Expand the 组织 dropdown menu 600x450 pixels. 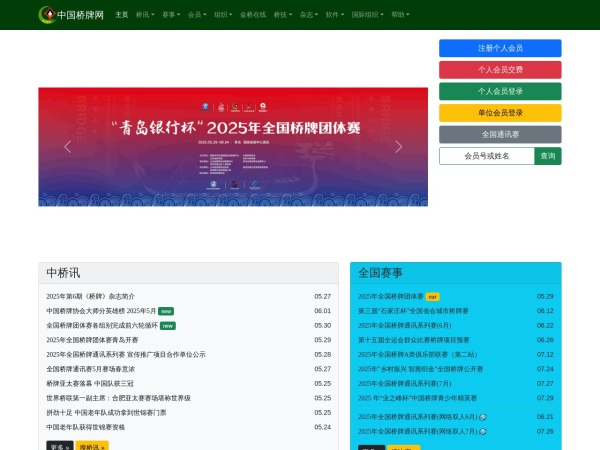223,15
